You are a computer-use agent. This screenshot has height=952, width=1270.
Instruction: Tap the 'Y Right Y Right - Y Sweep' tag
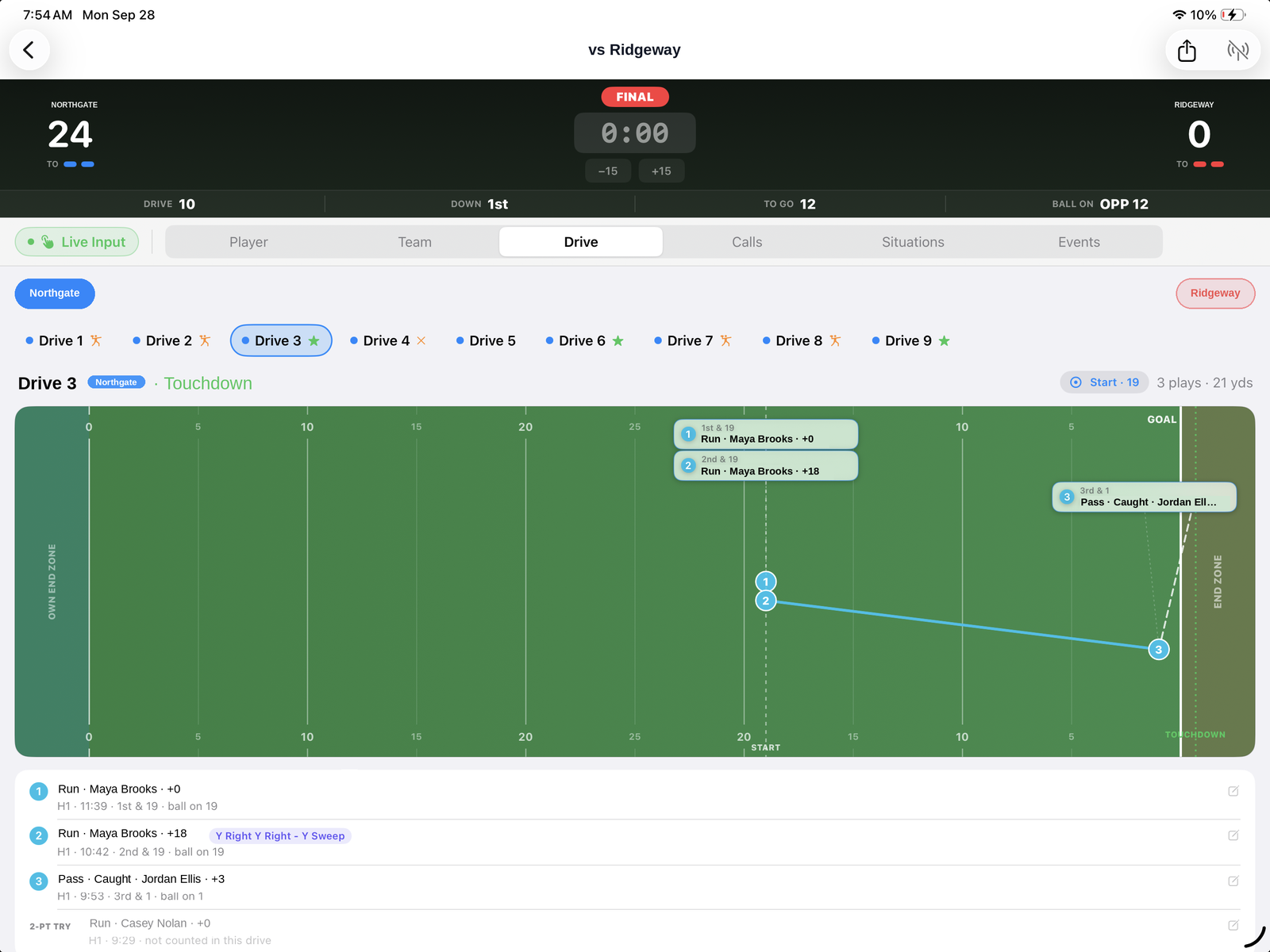coord(280,835)
